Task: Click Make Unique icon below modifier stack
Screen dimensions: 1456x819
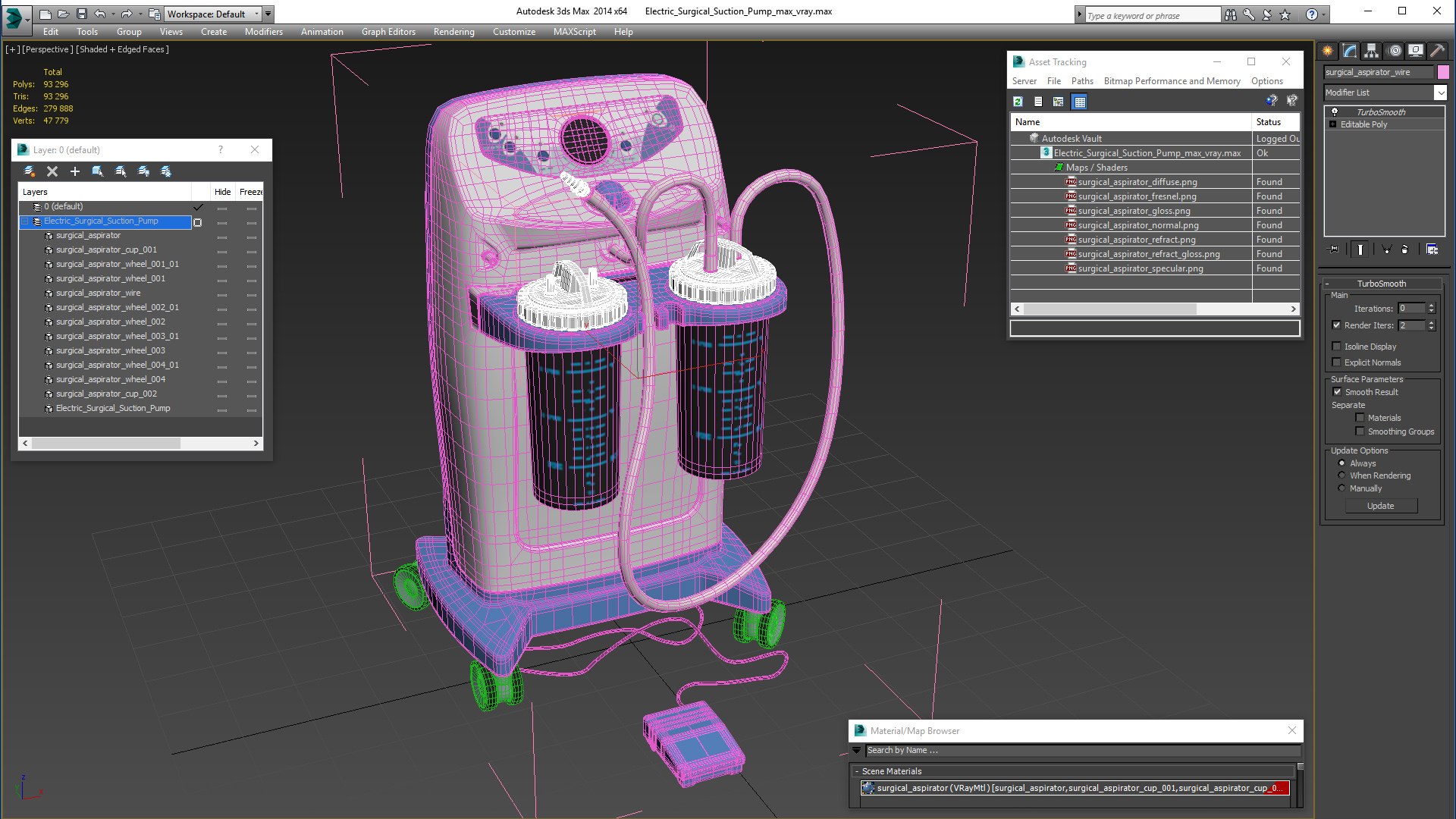Action: 1386,249
